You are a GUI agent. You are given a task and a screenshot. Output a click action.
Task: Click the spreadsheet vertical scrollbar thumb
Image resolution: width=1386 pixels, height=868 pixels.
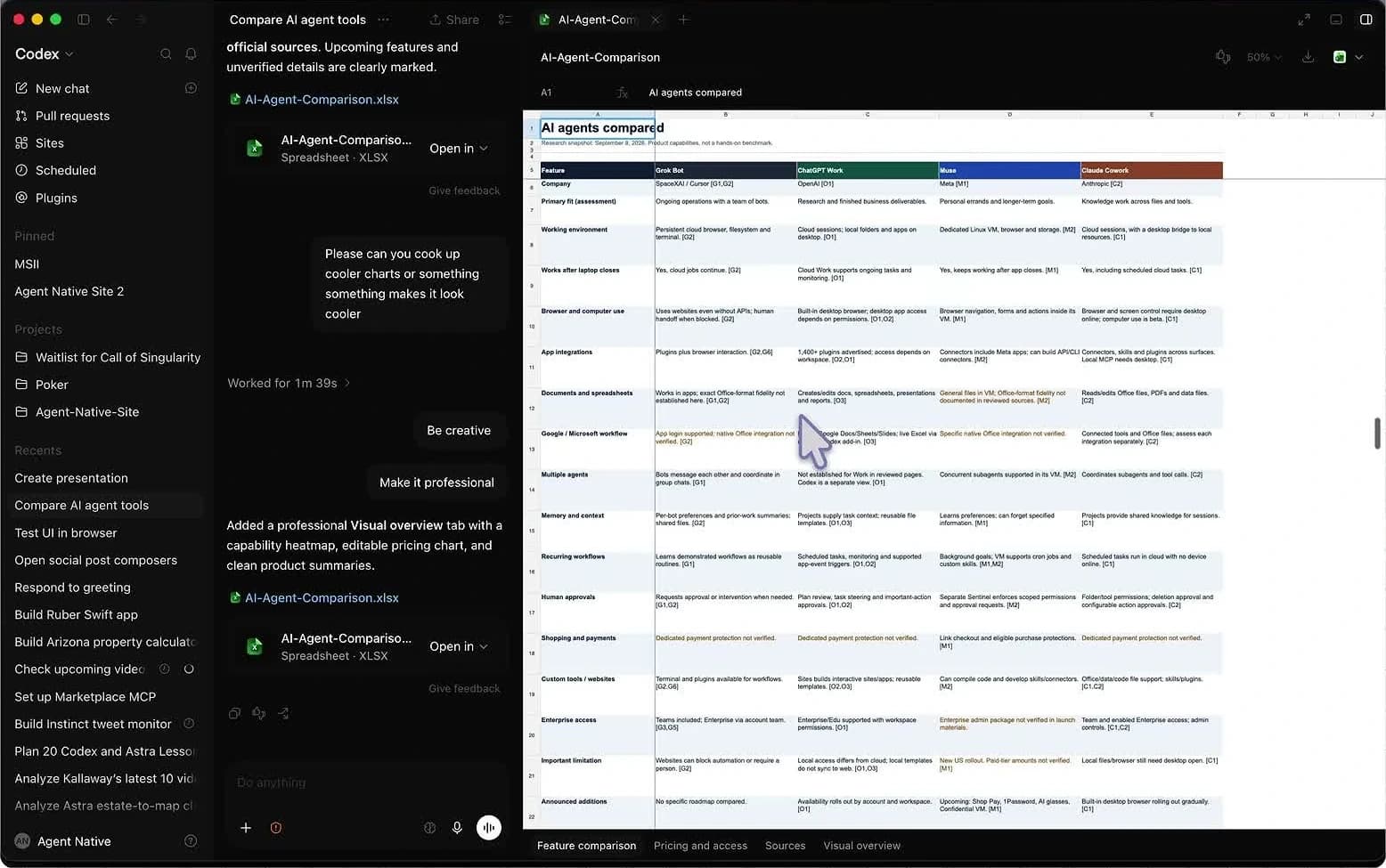(x=1377, y=433)
